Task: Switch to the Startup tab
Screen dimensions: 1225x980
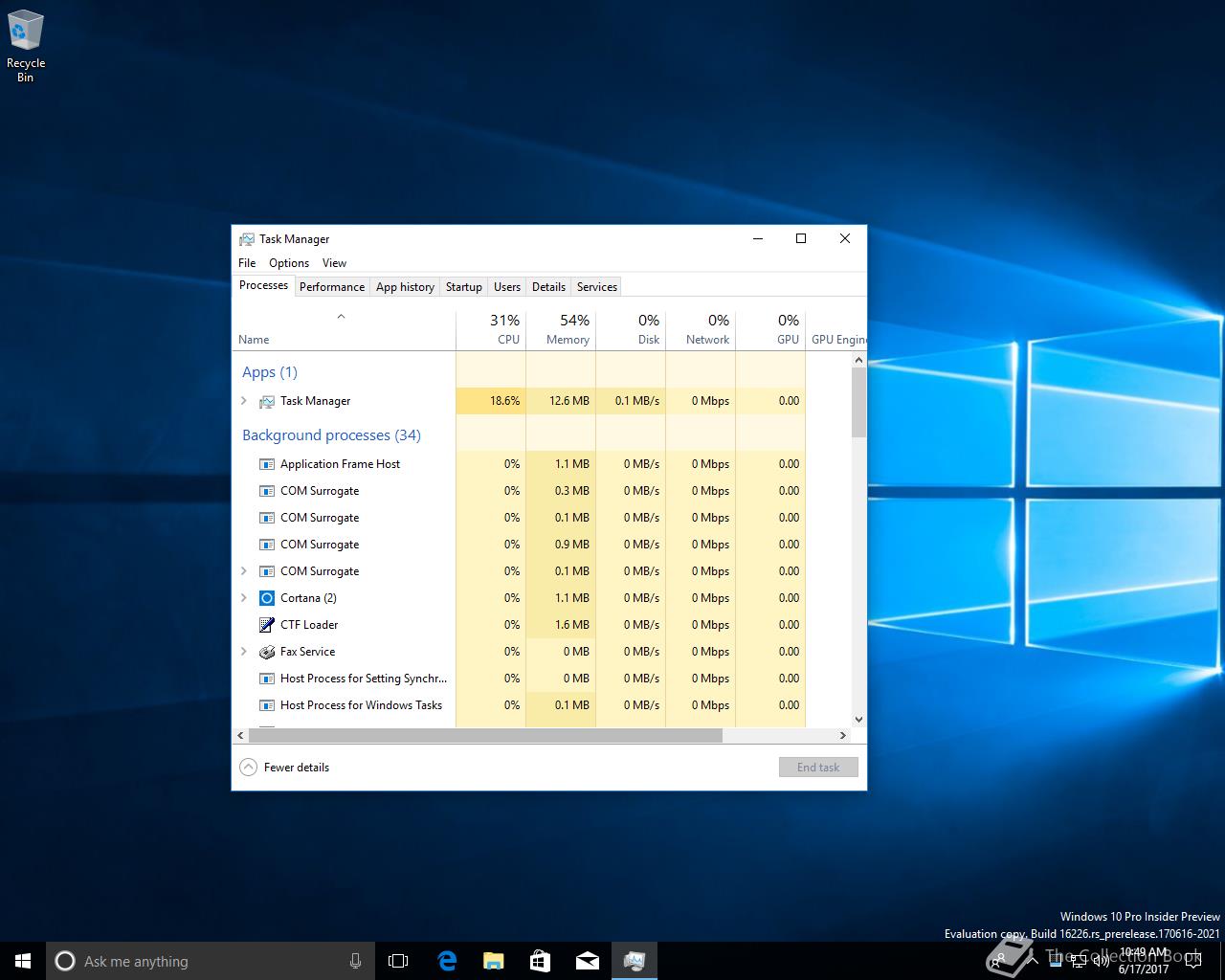Action: pyautogui.click(x=464, y=287)
